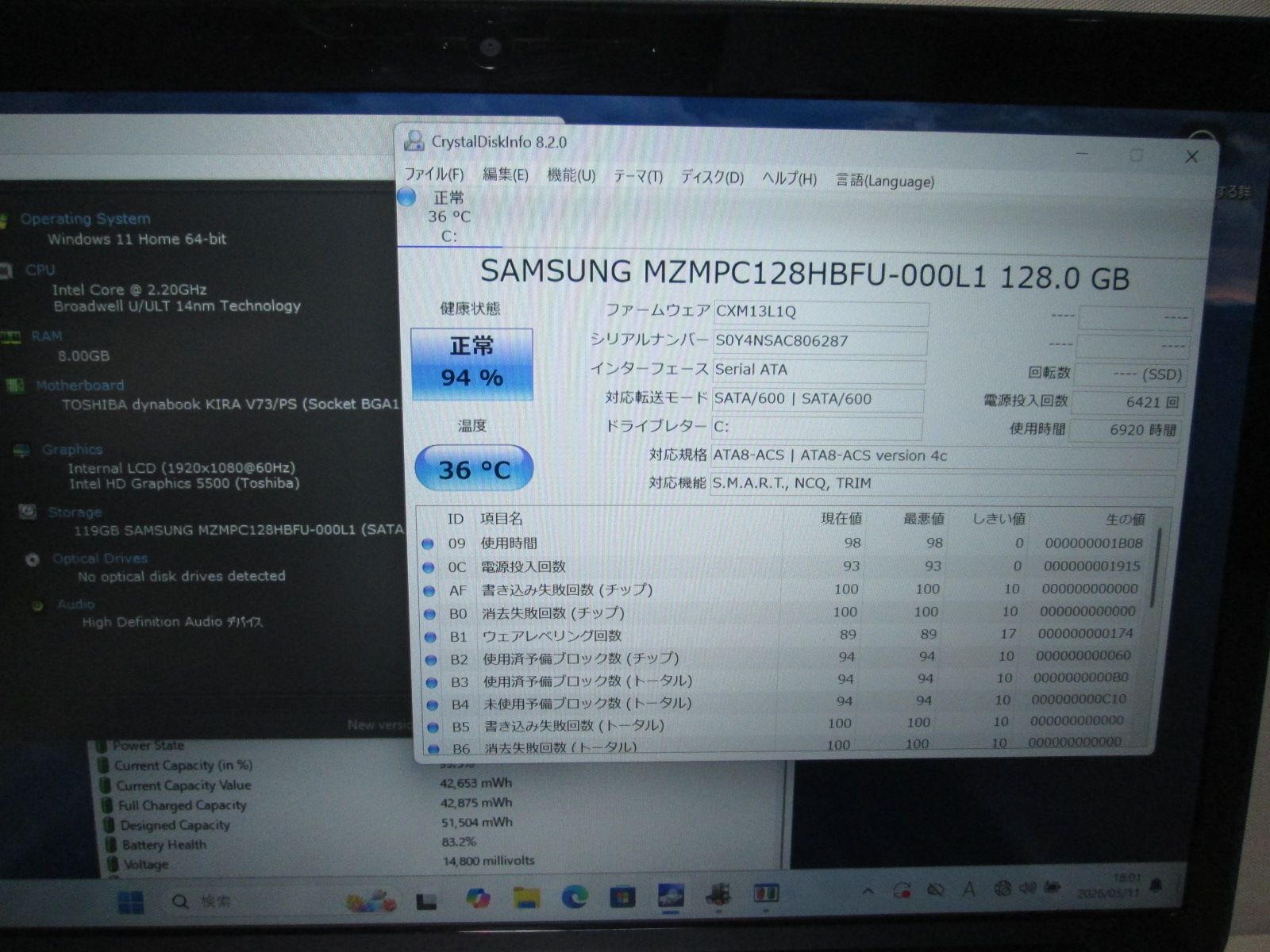Click the status dot for row B3
1270x952 pixels.
point(432,682)
